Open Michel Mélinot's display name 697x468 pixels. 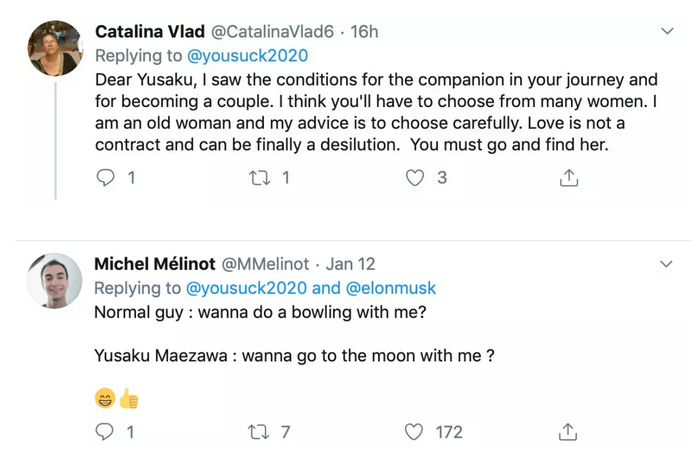point(155,264)
